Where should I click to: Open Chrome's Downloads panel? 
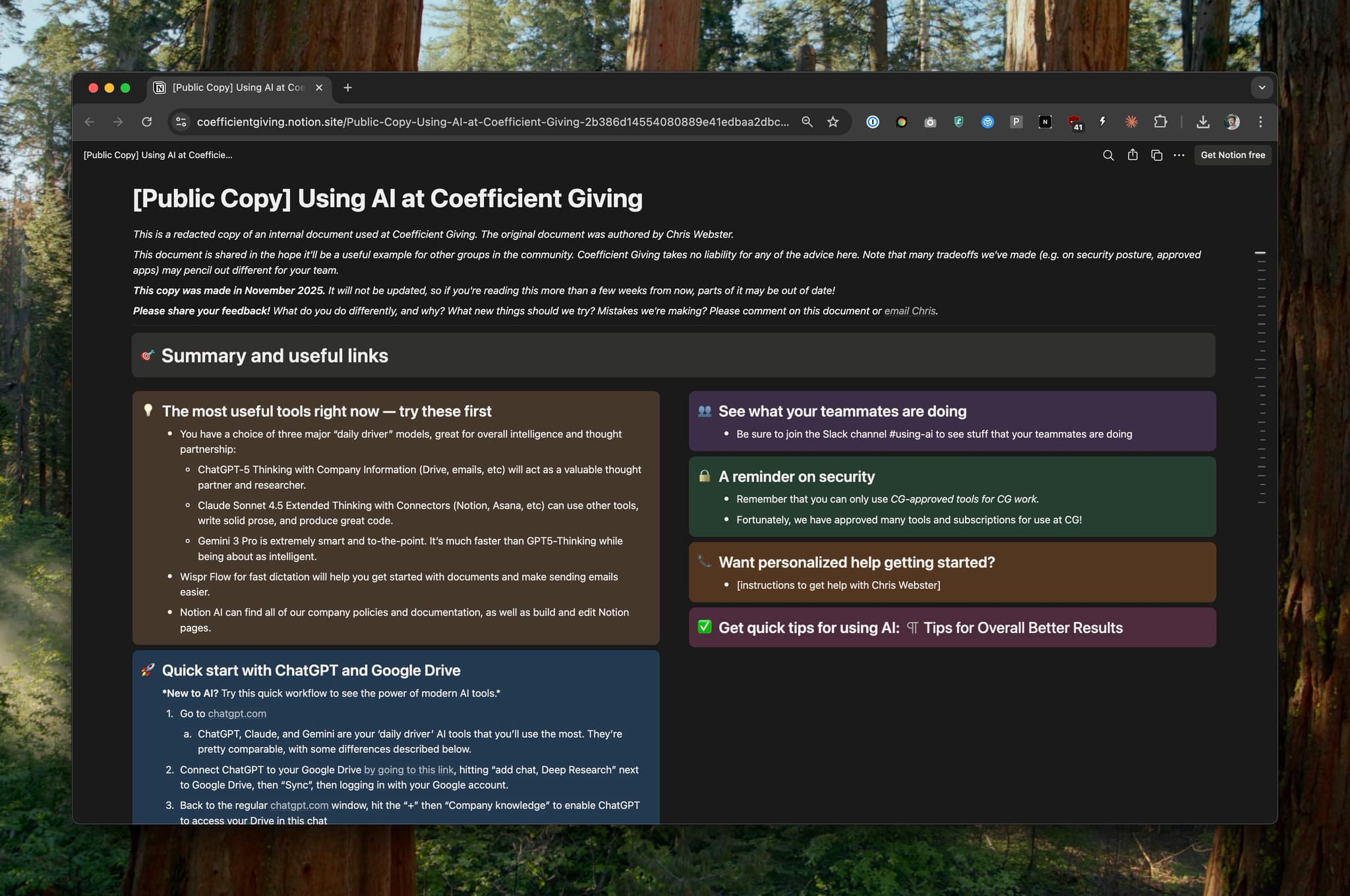tap(1204, 122)
